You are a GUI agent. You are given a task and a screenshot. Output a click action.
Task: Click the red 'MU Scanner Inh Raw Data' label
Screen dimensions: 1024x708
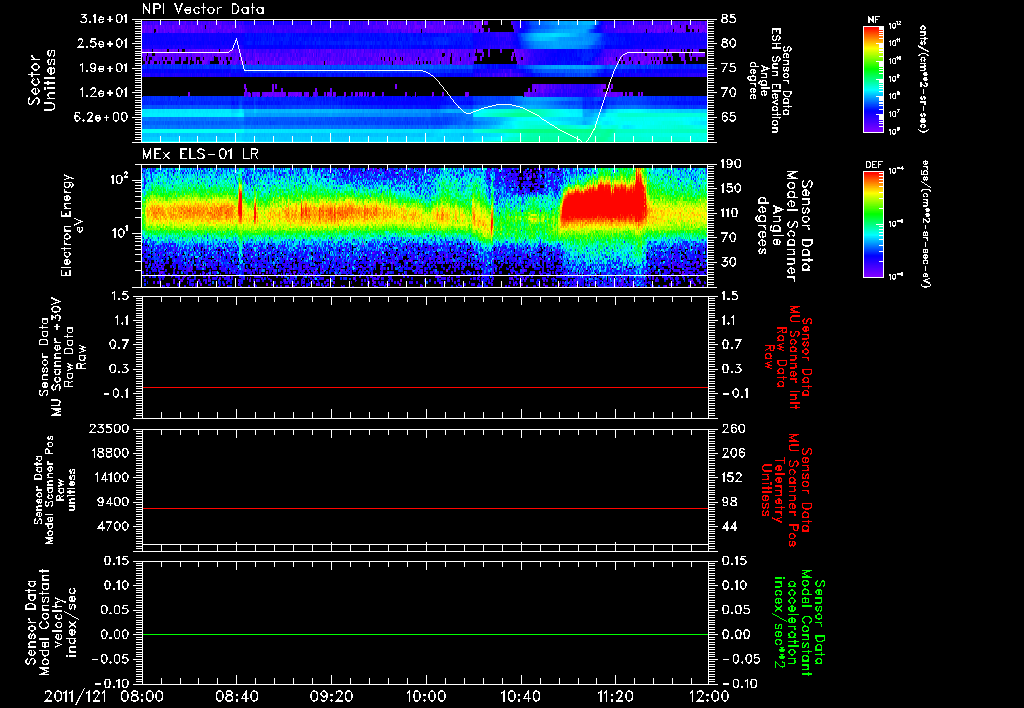pyautogui.click(x=788, y=357)
